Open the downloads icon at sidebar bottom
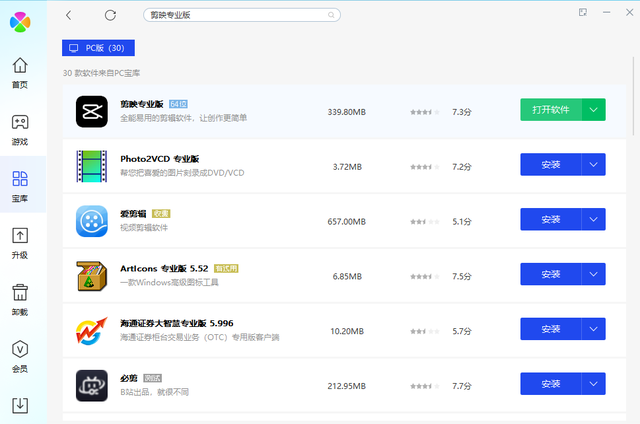 click(20, 405)
